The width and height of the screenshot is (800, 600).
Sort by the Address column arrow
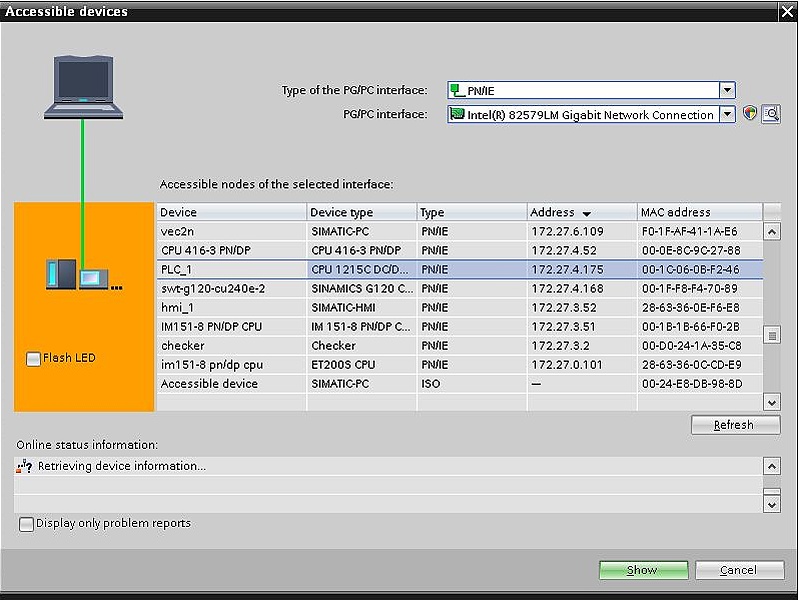click(587, 213)
